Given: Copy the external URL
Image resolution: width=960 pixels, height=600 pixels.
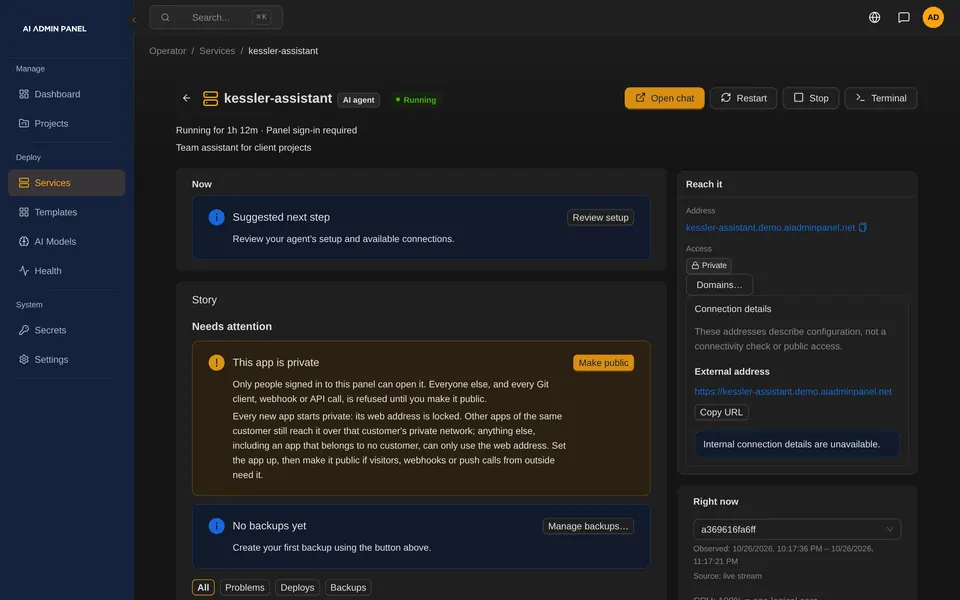Looking at the screenshot, I should point(721,412).
